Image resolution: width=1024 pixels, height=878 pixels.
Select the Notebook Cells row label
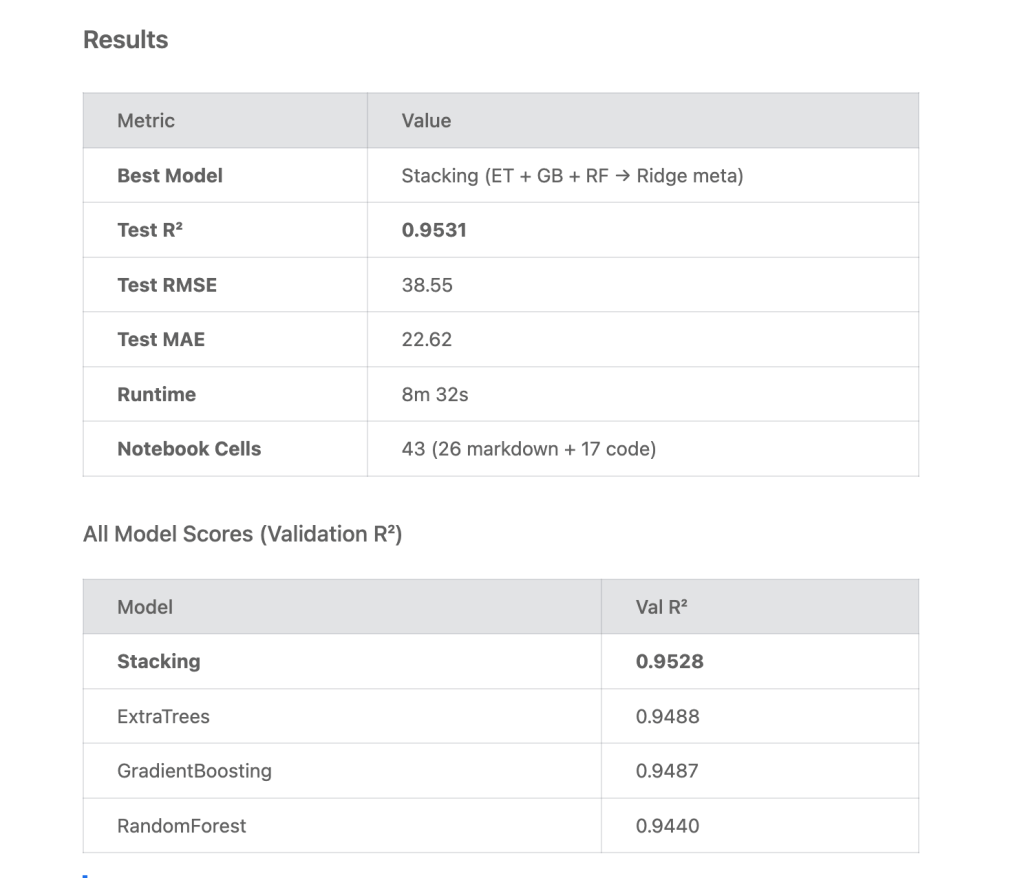[x=189, y=449]
